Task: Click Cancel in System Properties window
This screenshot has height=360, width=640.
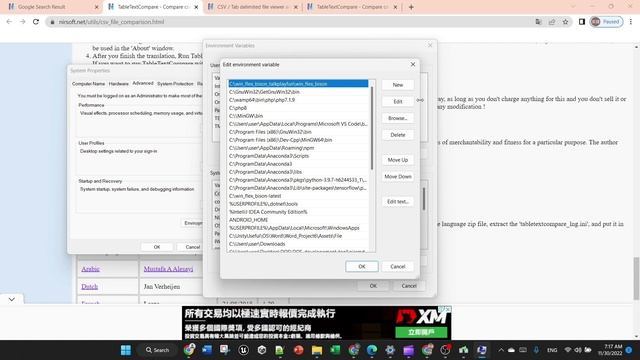Action: tap(192, 247)
